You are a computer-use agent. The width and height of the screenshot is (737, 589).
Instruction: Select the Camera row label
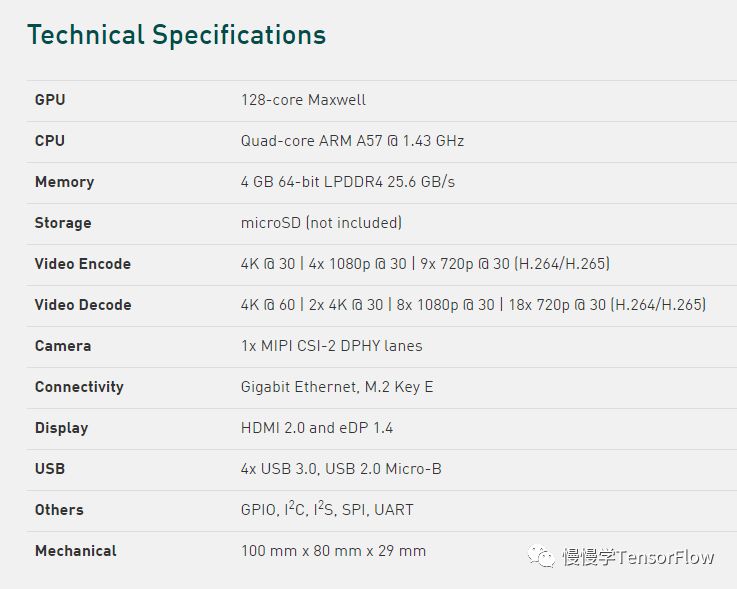pos(63,346)
